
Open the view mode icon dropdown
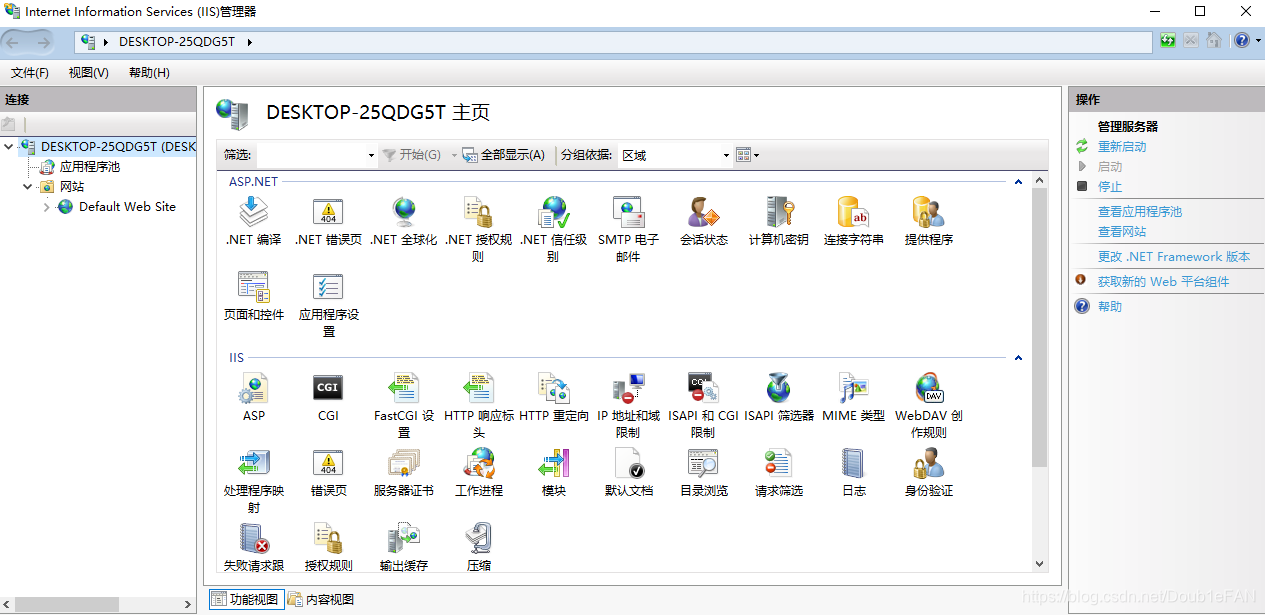click(747, 155)
